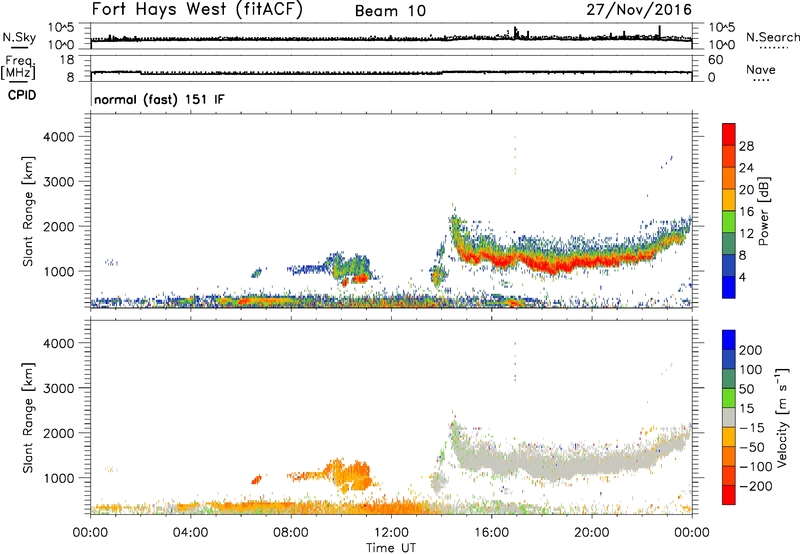Click the '28' tick on power colorbar

pyautogui.click(x=746, y=146)
